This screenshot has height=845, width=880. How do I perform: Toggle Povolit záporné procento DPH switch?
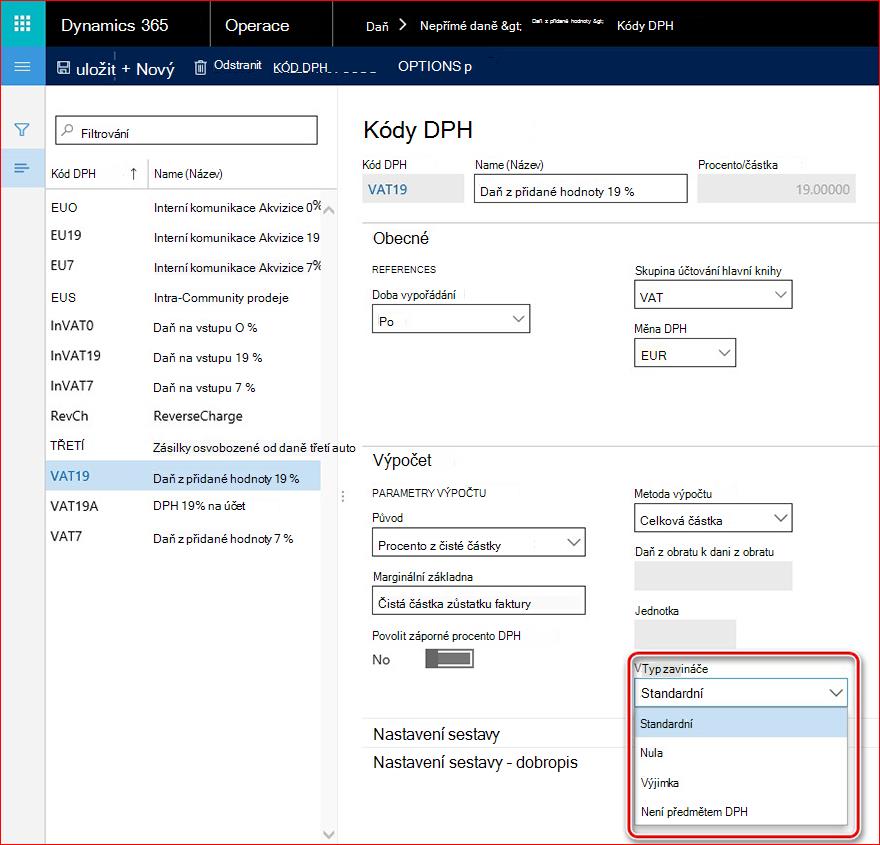(449, 659)
